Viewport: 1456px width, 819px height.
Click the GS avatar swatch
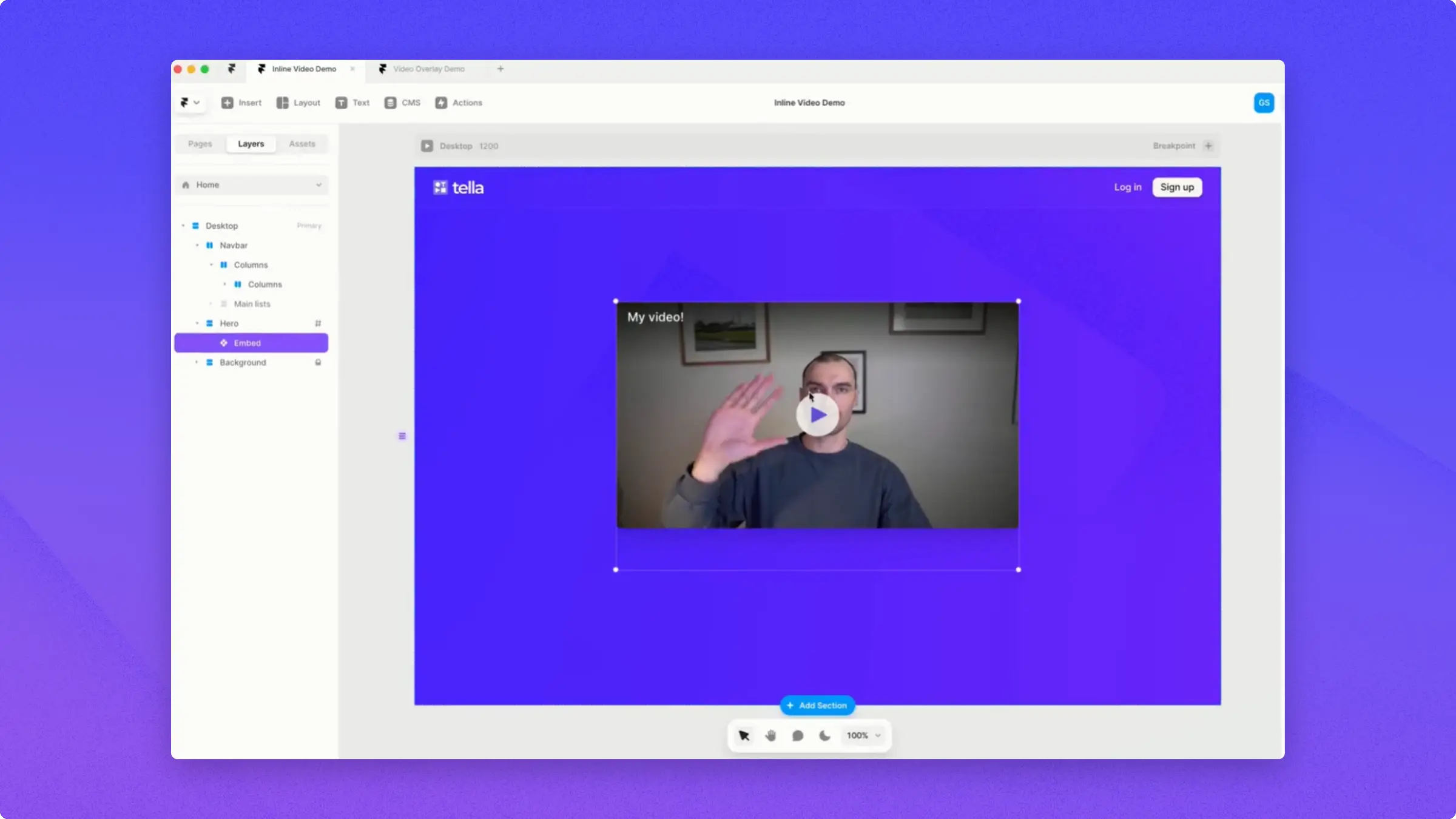(1264, 103)
